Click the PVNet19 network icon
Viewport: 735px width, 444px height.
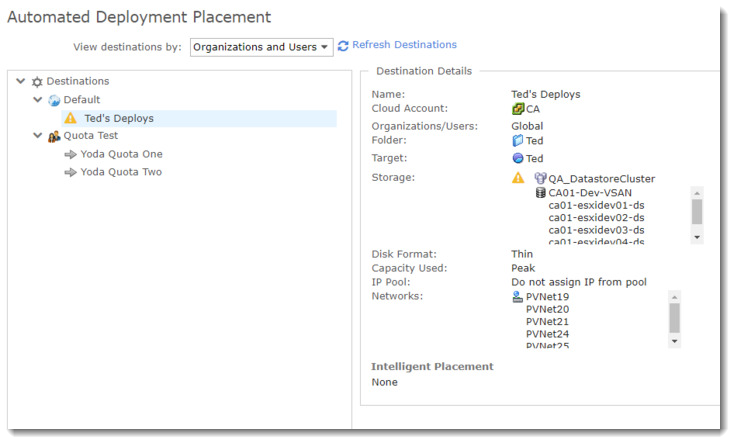[518, 296]
